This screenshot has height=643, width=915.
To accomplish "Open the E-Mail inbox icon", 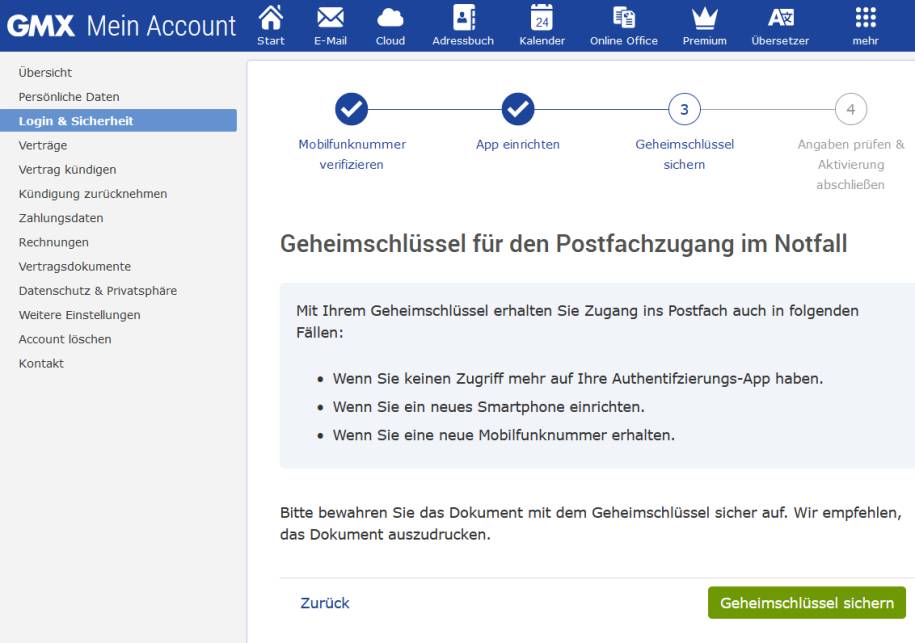I will pyautogui.click(x=331, y=25).
